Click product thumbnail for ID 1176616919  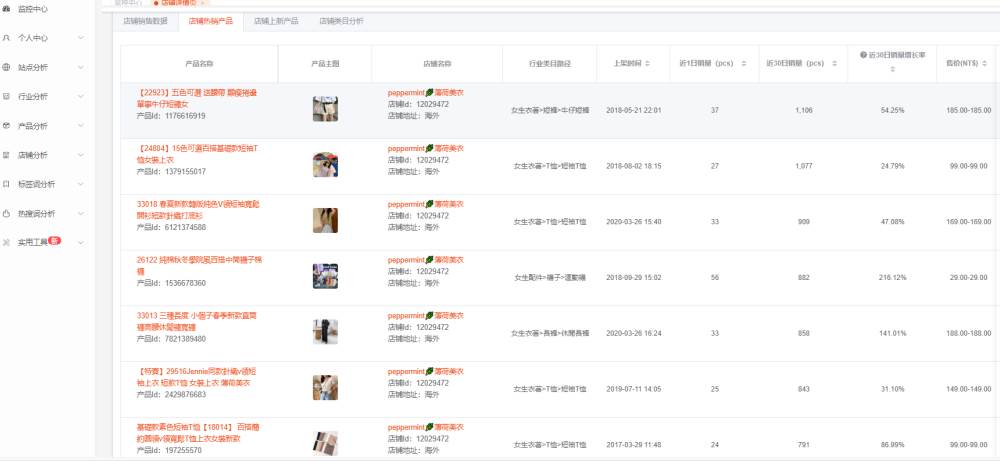325,109
